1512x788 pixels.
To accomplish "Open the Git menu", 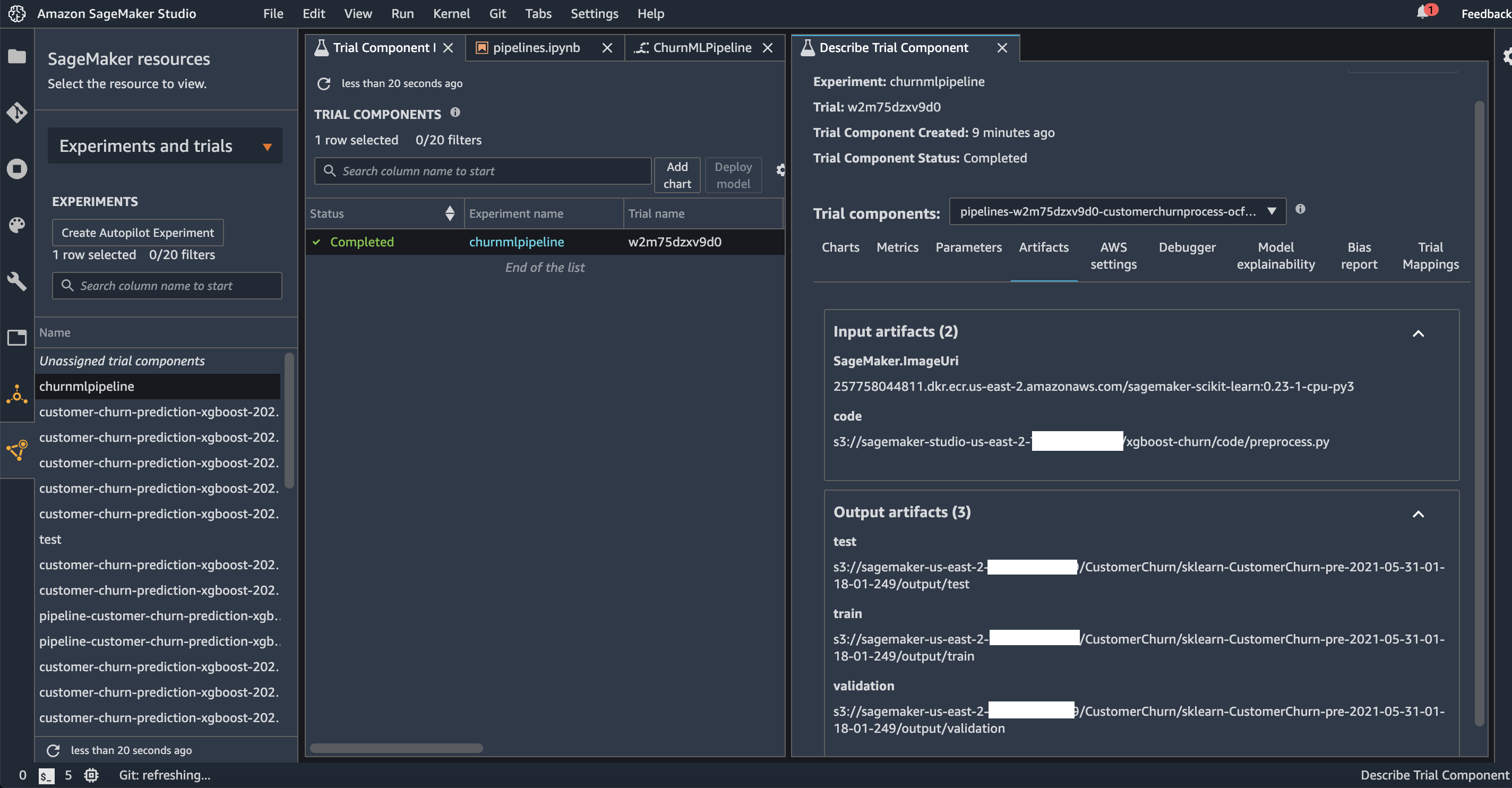I will click(x=497, y=13).
